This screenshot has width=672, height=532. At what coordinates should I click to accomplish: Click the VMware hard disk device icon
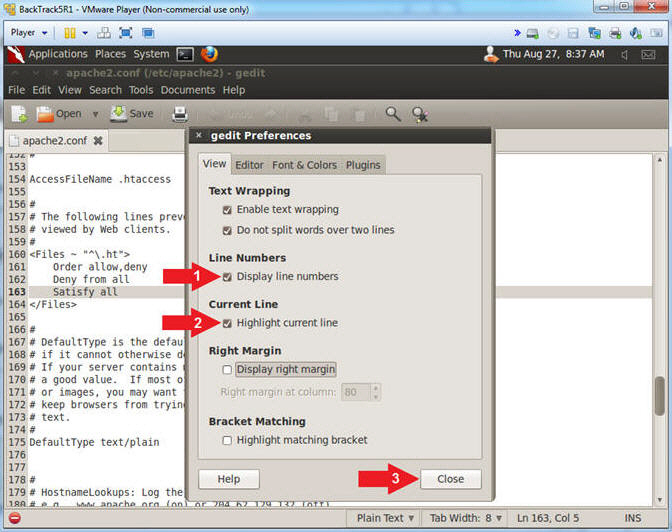(533, 33)
